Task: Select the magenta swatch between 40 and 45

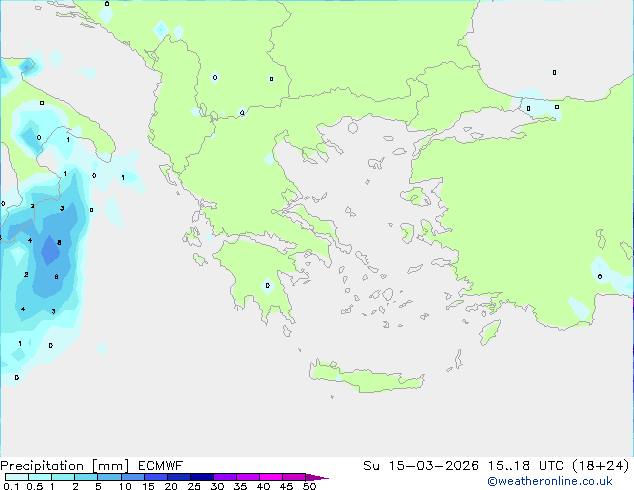Action: [x=271, y=477]
